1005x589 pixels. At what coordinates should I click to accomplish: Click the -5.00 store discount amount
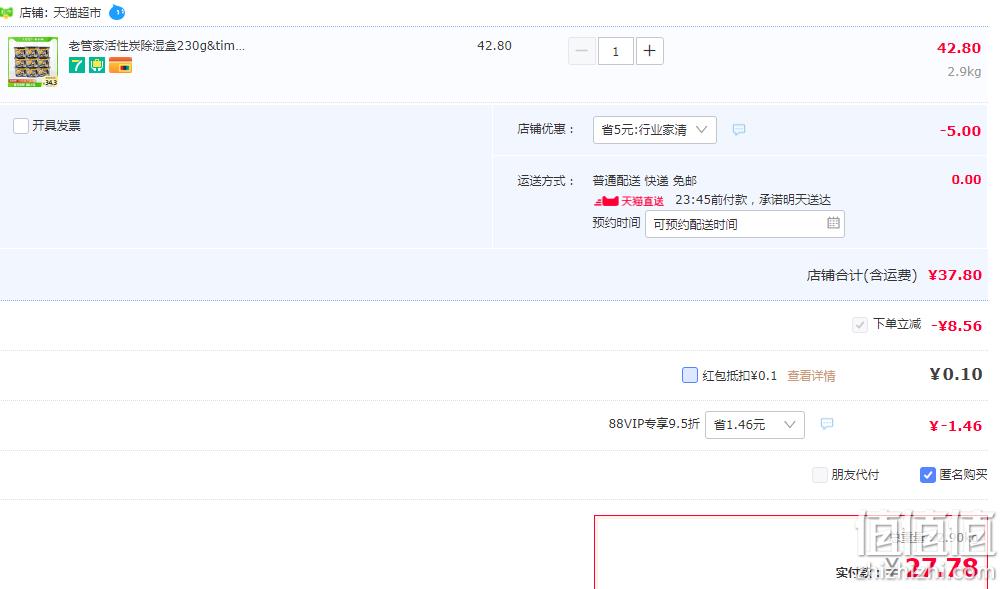tap(960, 131)
